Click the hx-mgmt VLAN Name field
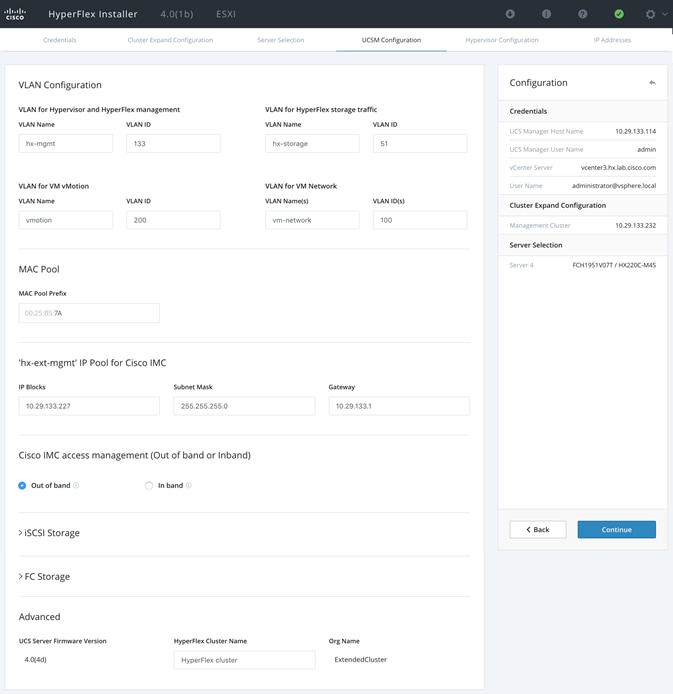 [65, 143]
